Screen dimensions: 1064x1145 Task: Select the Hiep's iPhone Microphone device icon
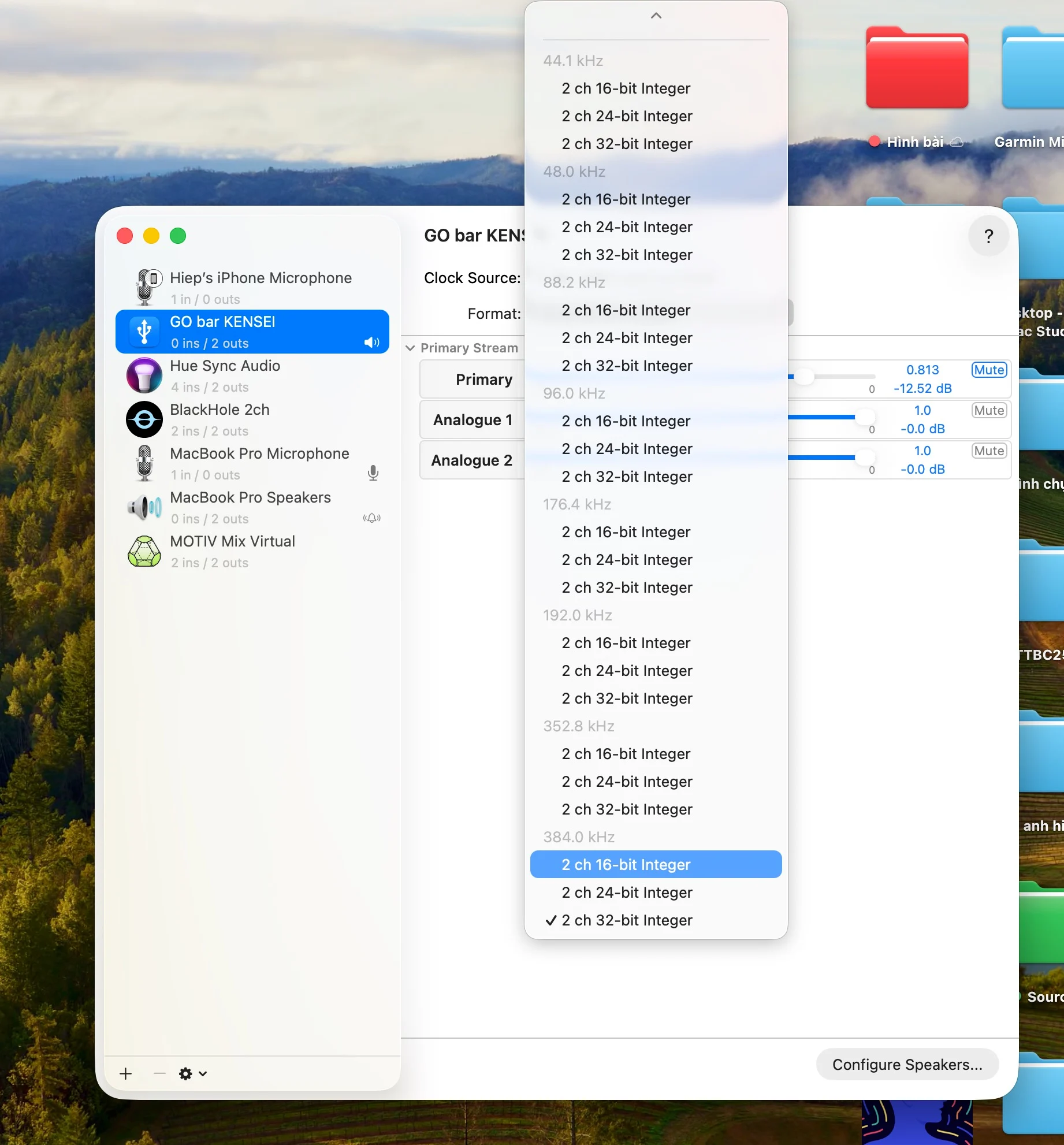[x=146, y=287]
